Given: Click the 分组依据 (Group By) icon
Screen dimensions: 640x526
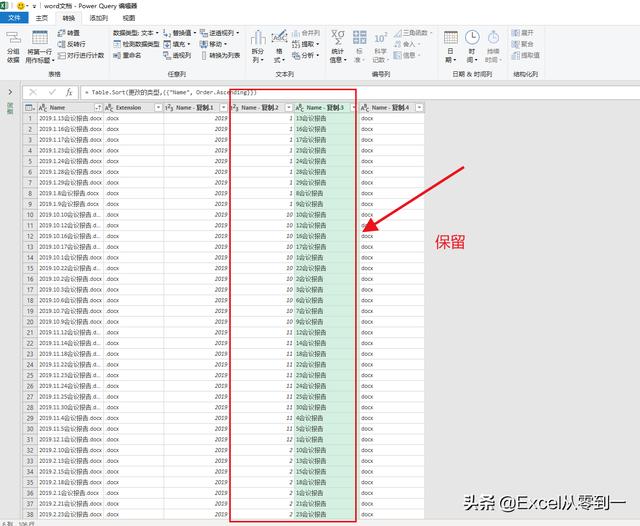Looking at the screenshot, I should (x=13, y=38).
